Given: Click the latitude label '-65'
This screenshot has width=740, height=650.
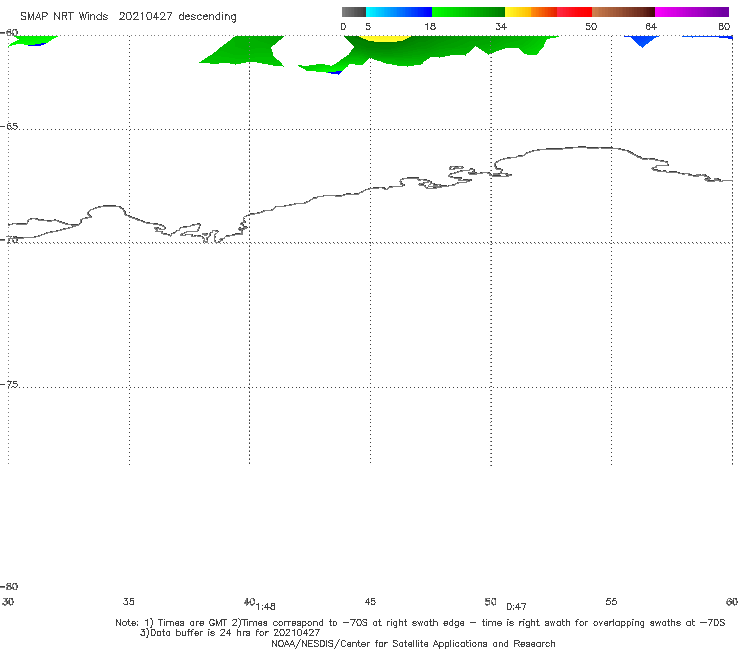Looking at the screenshot, I should click(9, 127).
